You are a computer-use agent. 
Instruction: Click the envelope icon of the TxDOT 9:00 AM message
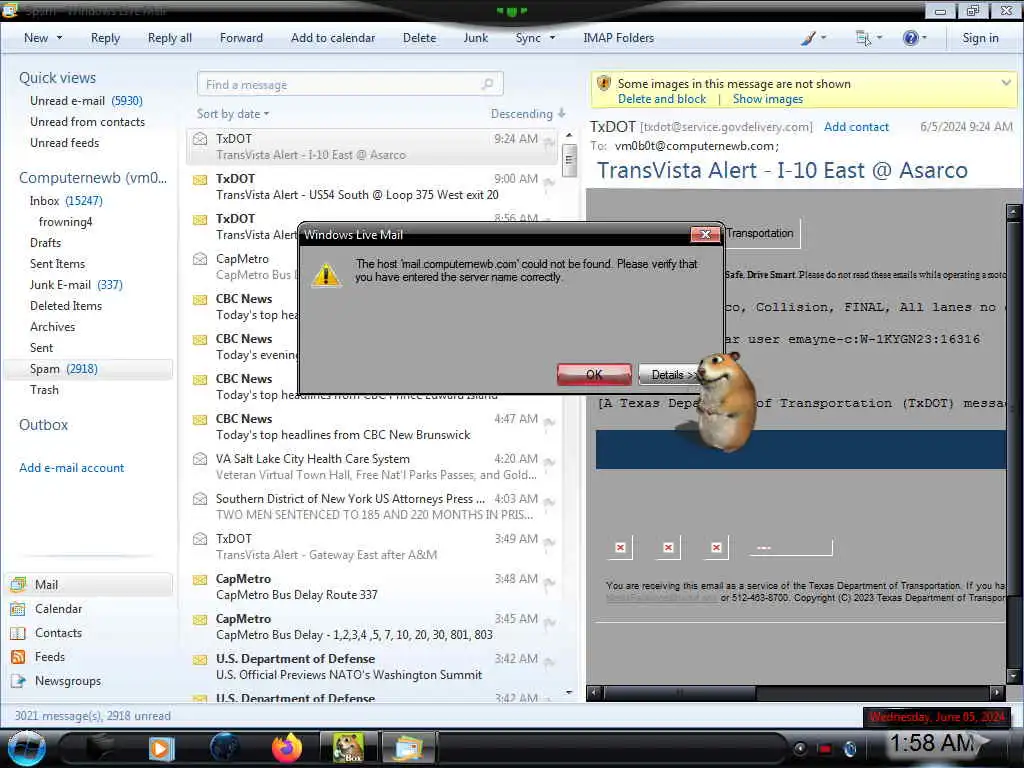click(x=200, y=179)
